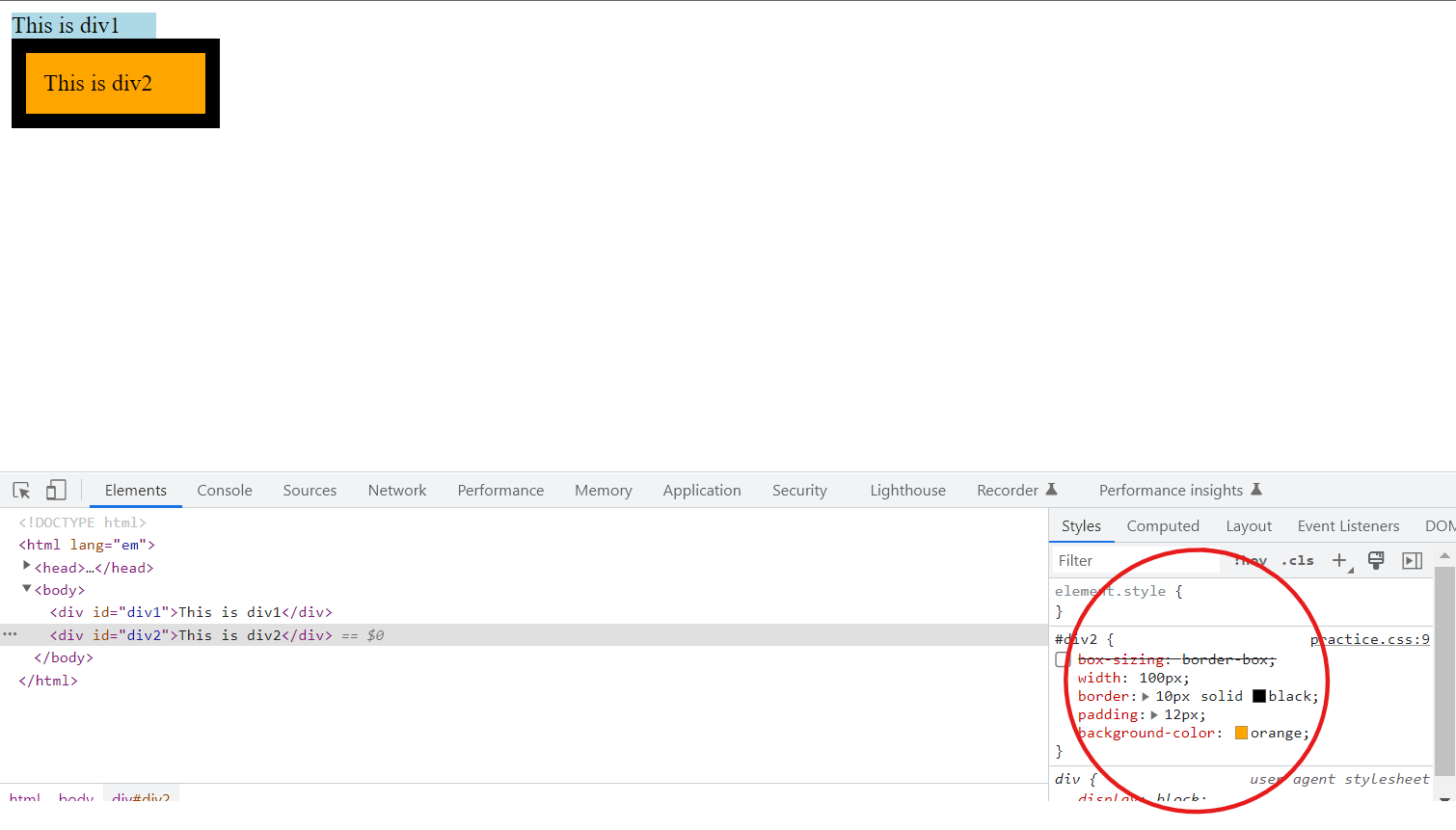1456x830 pixels.
Task: Click the orange div2 box on page
Action: click(116, 84)
